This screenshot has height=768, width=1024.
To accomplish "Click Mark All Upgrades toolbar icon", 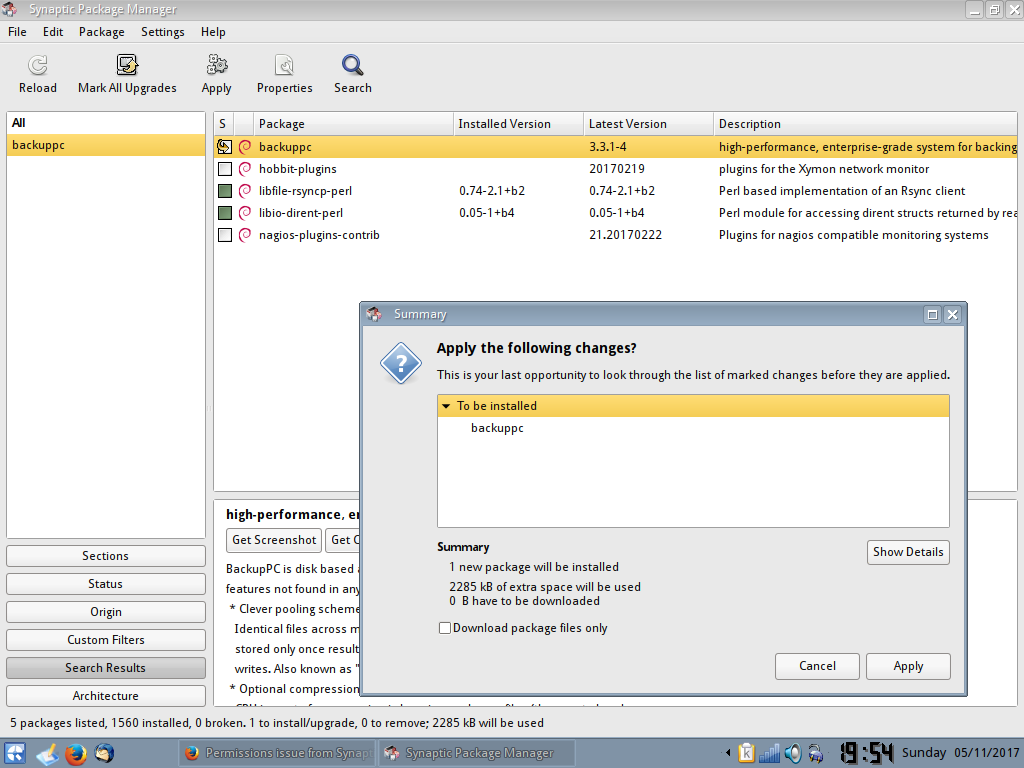I will click(127, 65).
